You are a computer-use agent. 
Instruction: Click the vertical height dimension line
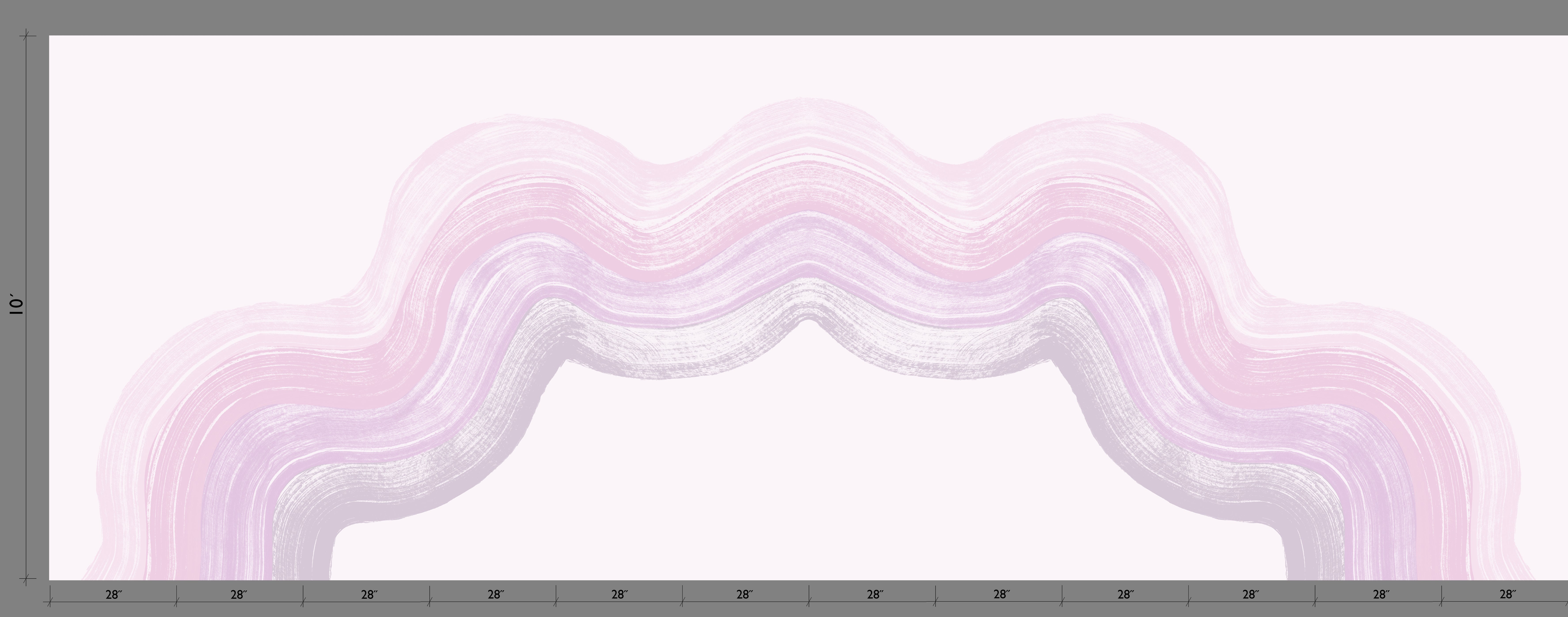(26, 183)
